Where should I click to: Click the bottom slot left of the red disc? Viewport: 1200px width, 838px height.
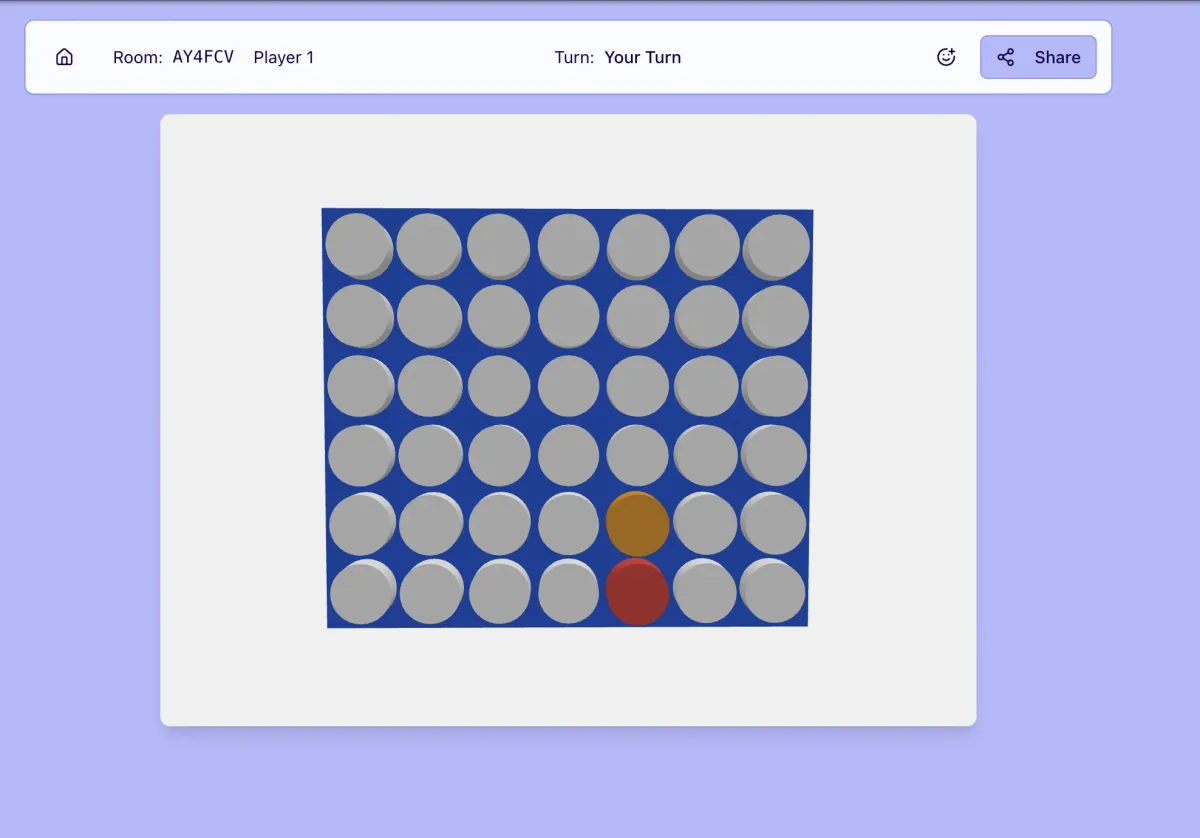[569, 592]
